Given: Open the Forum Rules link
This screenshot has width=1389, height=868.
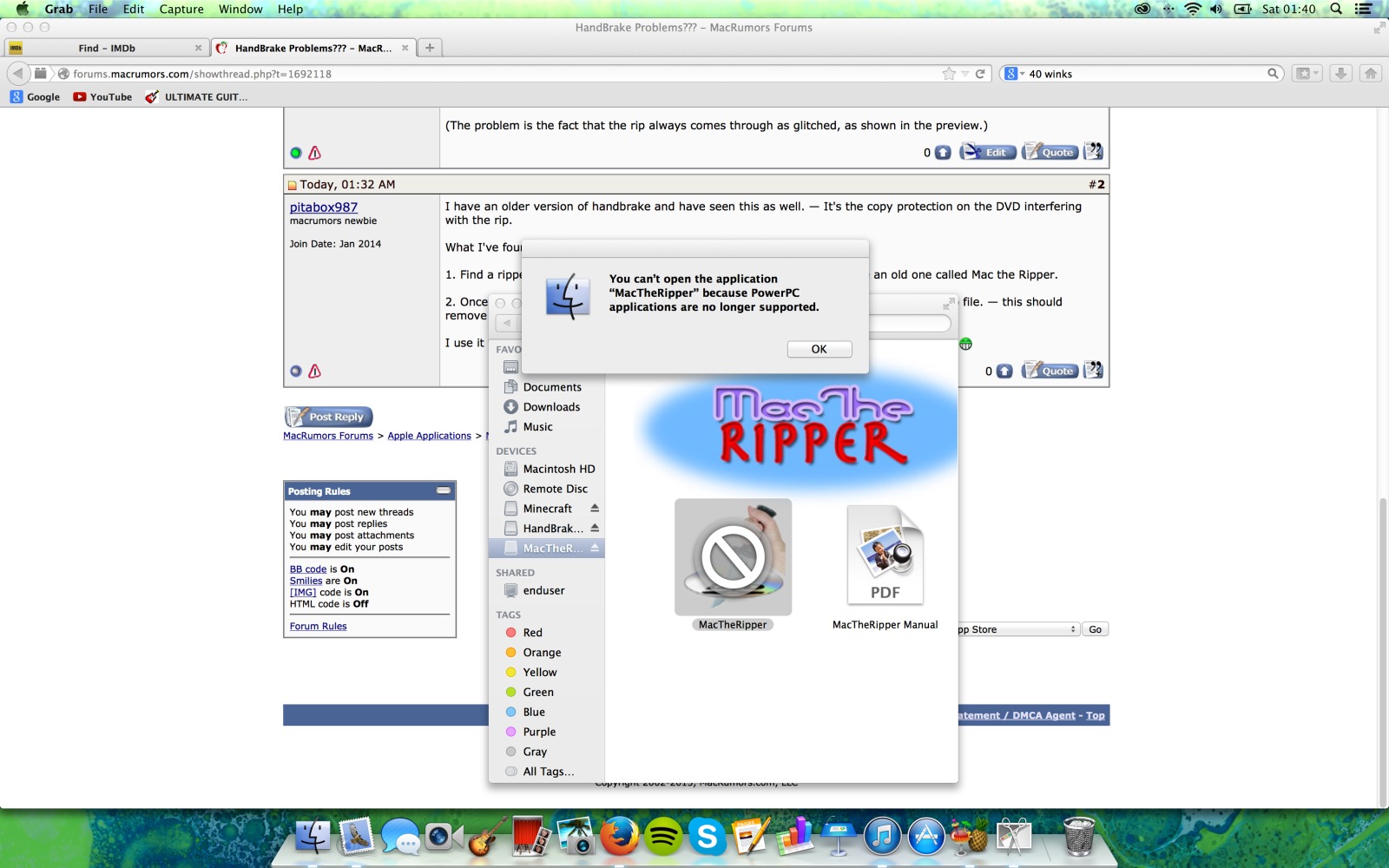Looking at the screenshot, I should coord(319,627).
